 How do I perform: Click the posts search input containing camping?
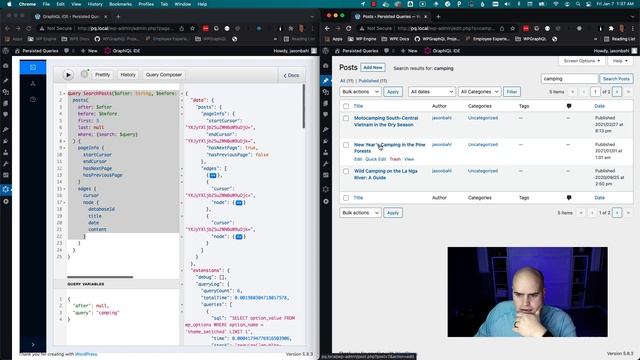pyautogui.click(x=569, y=79)
